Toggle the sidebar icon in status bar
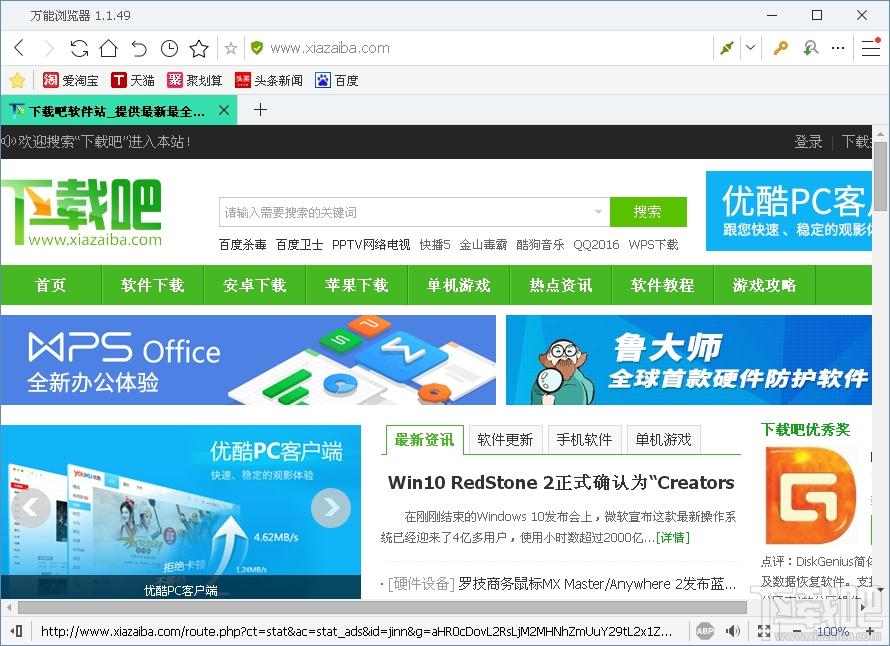The image size is (890, 646). (x=16, y=631)
